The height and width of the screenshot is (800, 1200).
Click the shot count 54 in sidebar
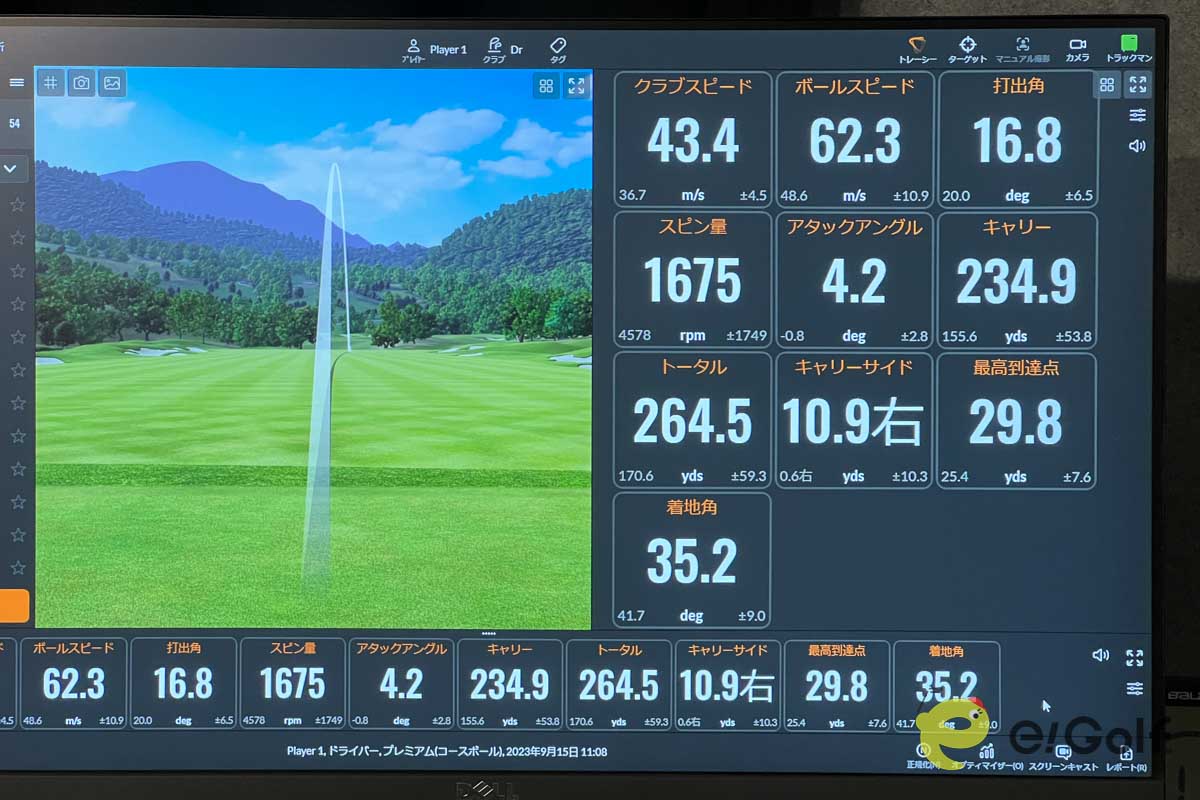click(x=14, y=123)
